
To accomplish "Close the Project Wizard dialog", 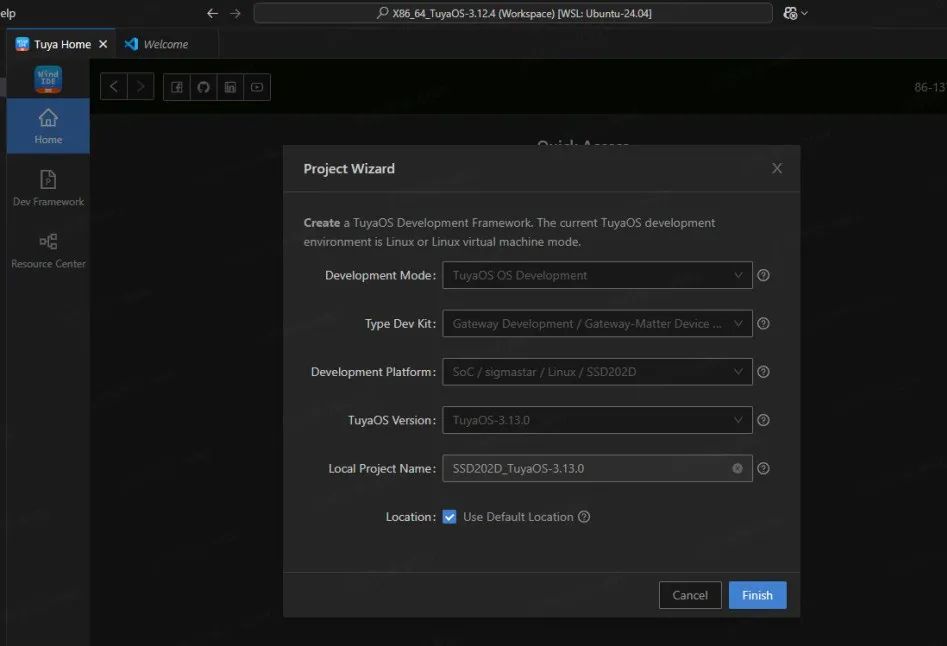I will pyautogui.click(x=777, y=169).
